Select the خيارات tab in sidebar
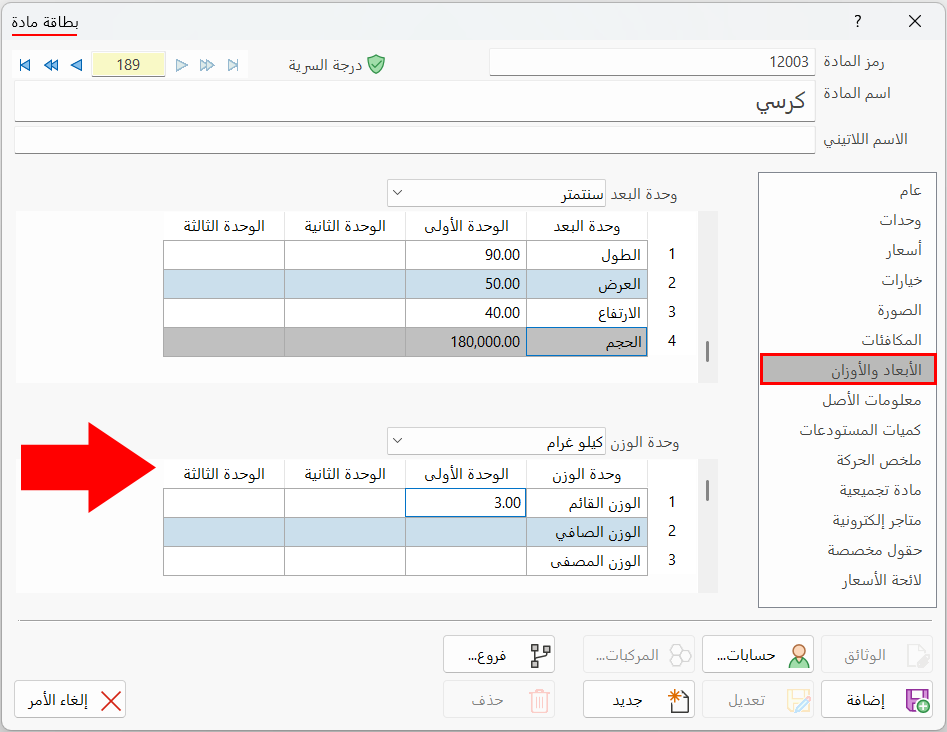Image resolution: width=947 pixels, height=732 pixels. tap(847, 280)
